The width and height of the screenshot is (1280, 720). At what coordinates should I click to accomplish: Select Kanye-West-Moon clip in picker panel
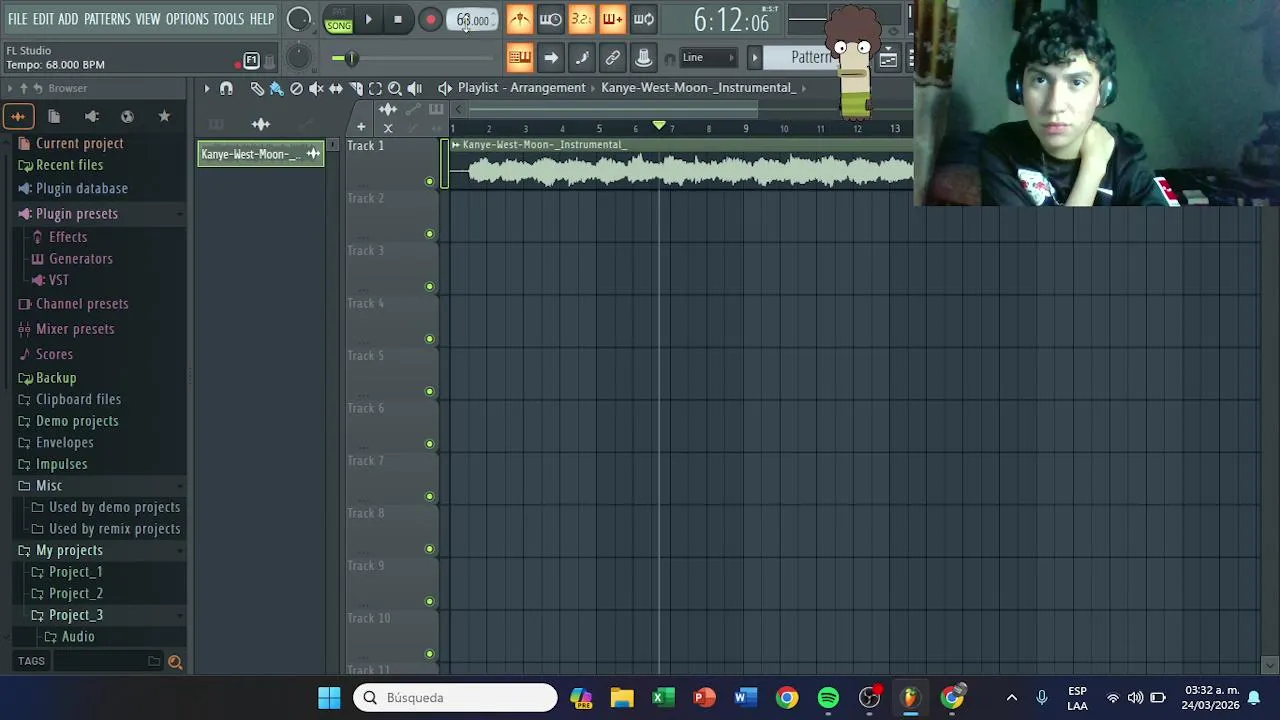click(261, 154)
